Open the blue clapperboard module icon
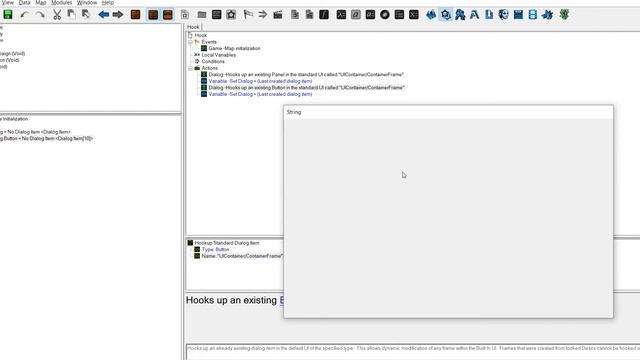 coord(518,15)
